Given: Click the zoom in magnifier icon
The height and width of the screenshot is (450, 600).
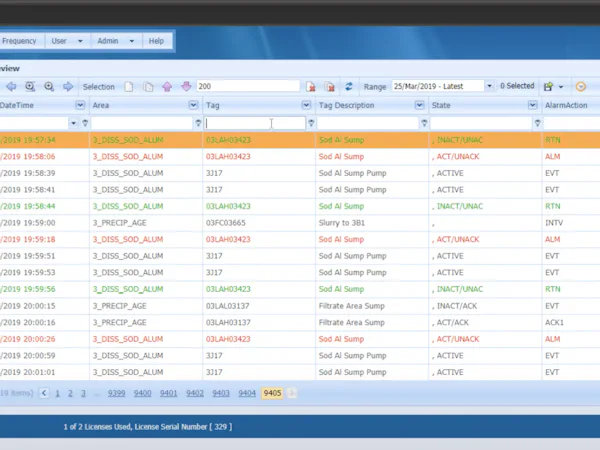Looking at the screenshot, I should [49, 86].
